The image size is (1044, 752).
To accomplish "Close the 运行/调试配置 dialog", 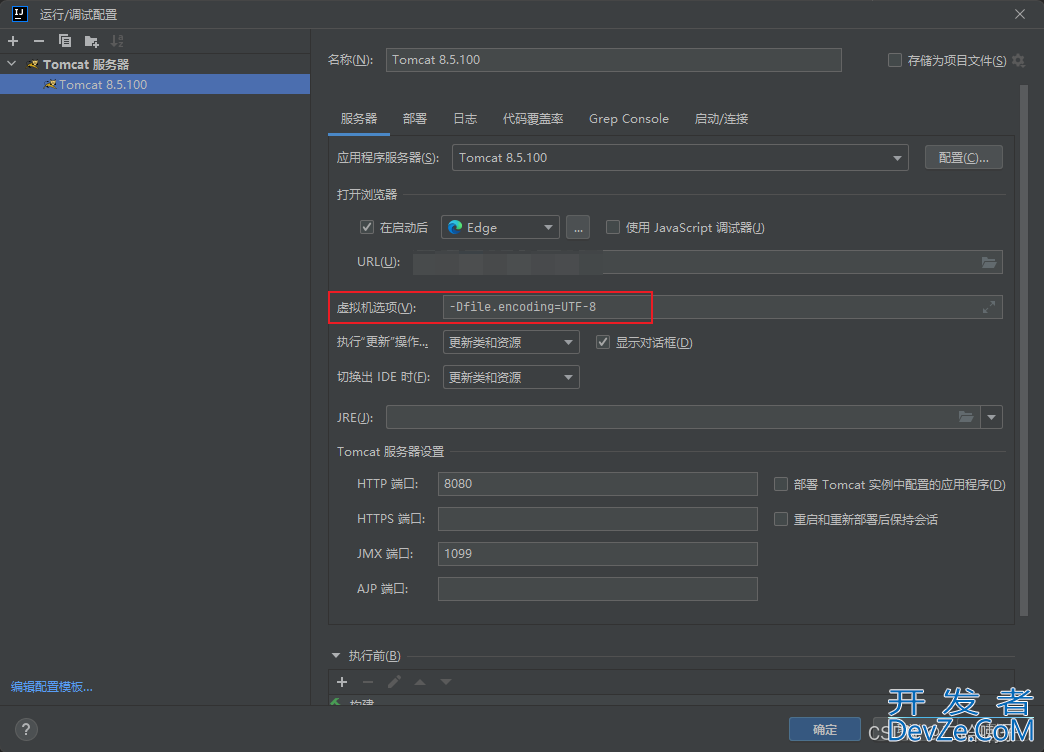I will [x=1019, y=14].
